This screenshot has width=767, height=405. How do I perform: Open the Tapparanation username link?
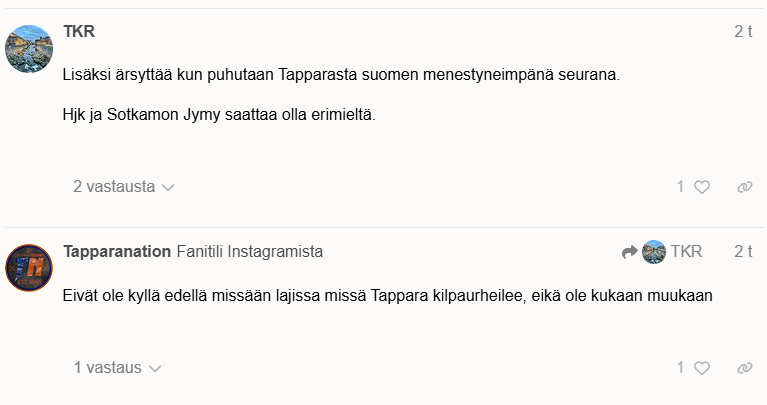click(x=116, y=252)
